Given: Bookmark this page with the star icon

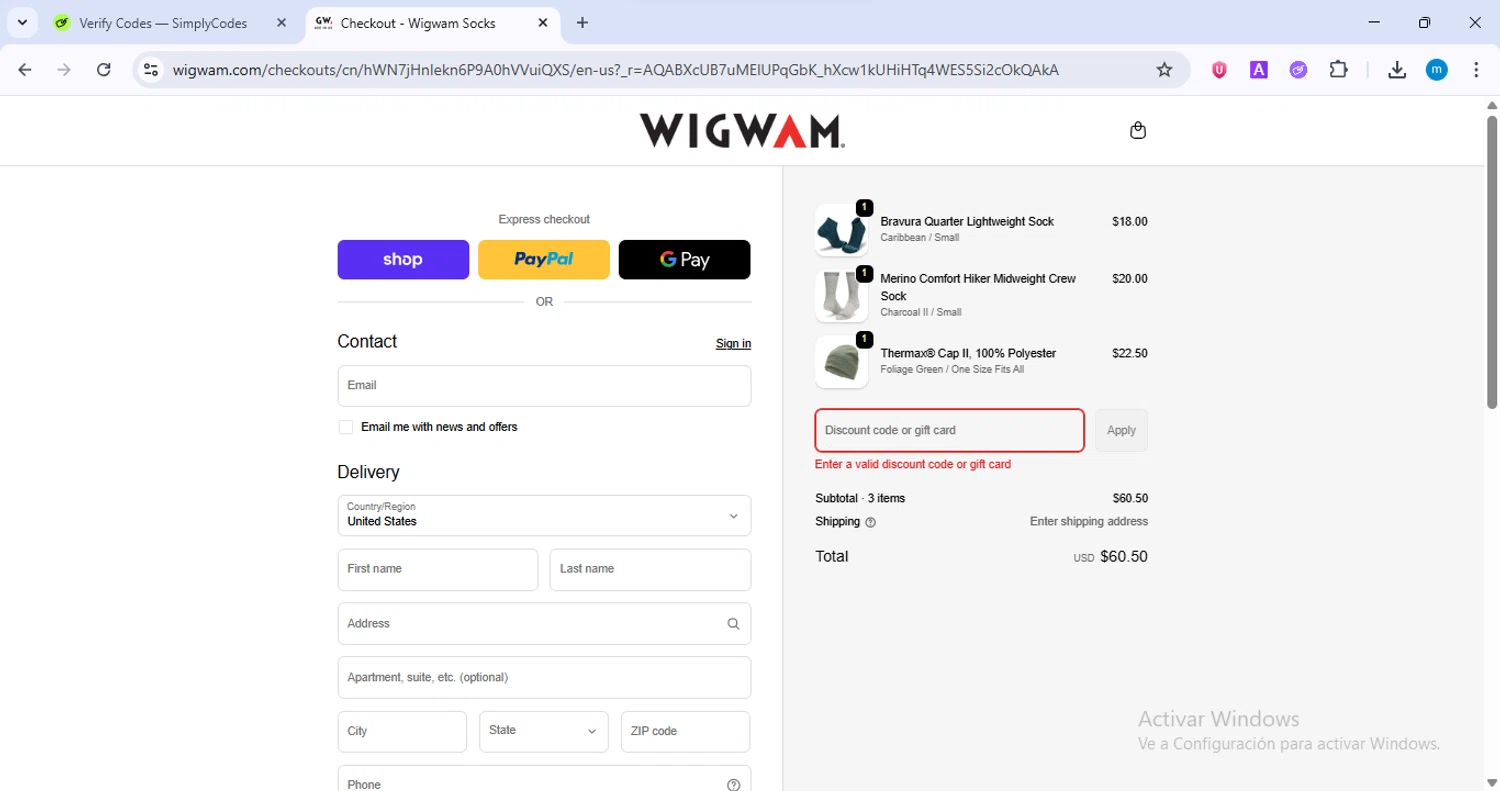Looking at the screenshot, I should coord(1164,70).
